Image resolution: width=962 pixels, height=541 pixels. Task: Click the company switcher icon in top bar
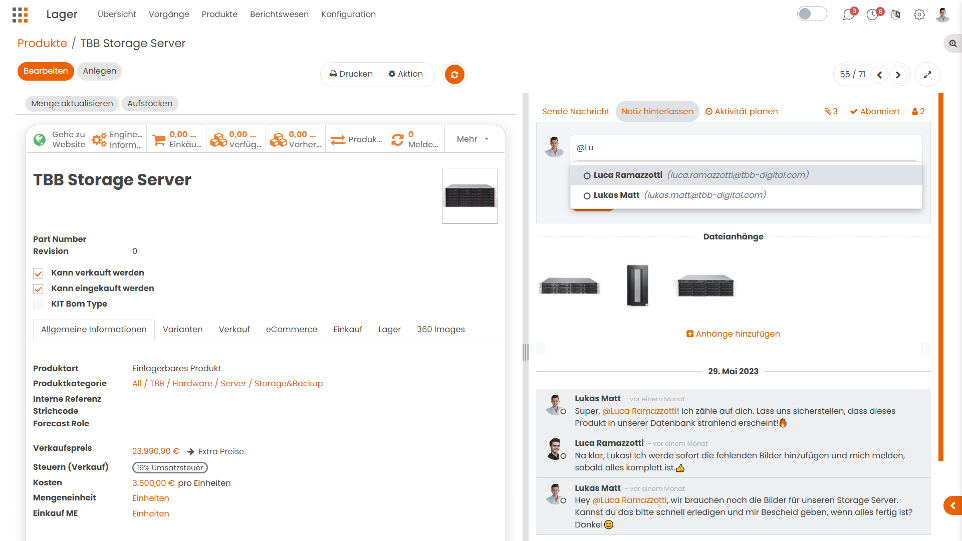[896, 15]
